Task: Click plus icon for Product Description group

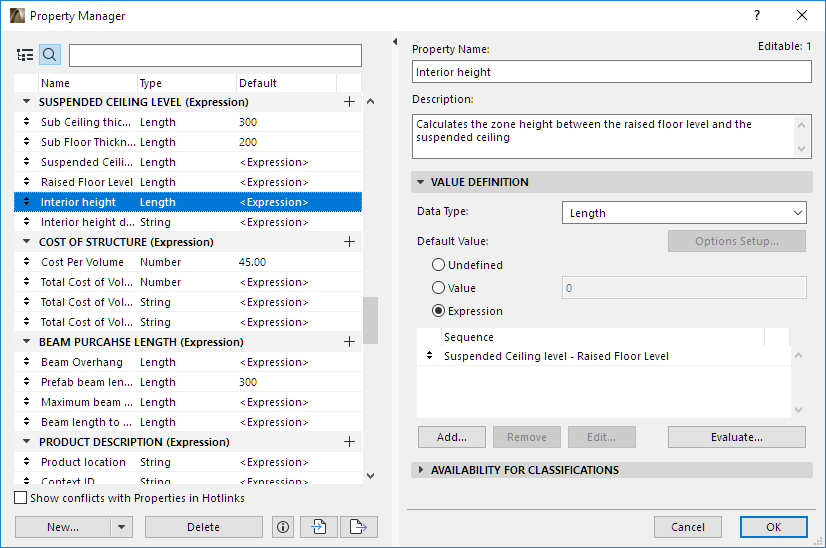Action: point(349,442)
